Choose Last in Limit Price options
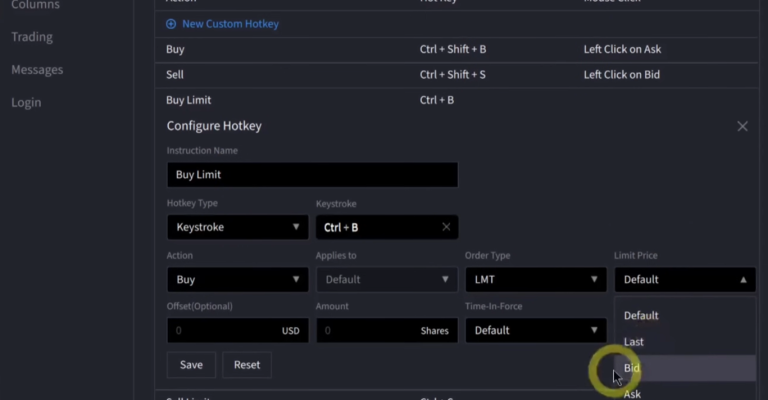Image resolution: width=768 pixels, height=400 pixels. coord(684,342)
